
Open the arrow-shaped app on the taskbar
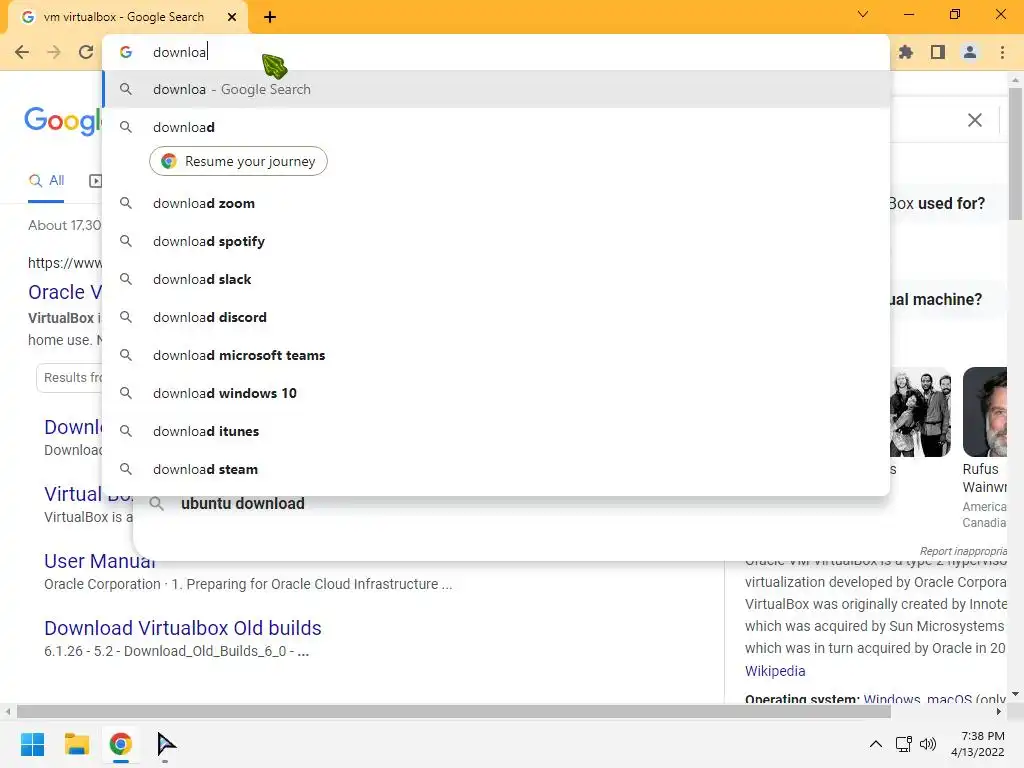(166, 744)
